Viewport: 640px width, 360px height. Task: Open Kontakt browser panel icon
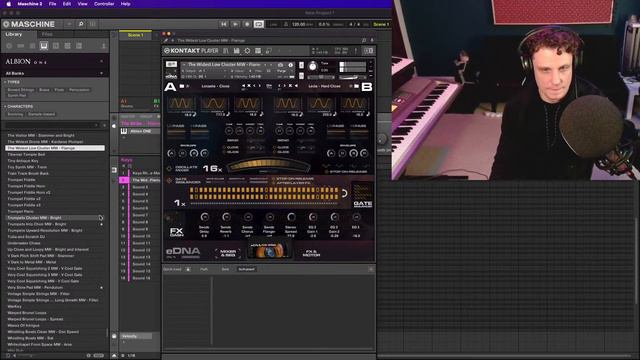coord(226,51)
